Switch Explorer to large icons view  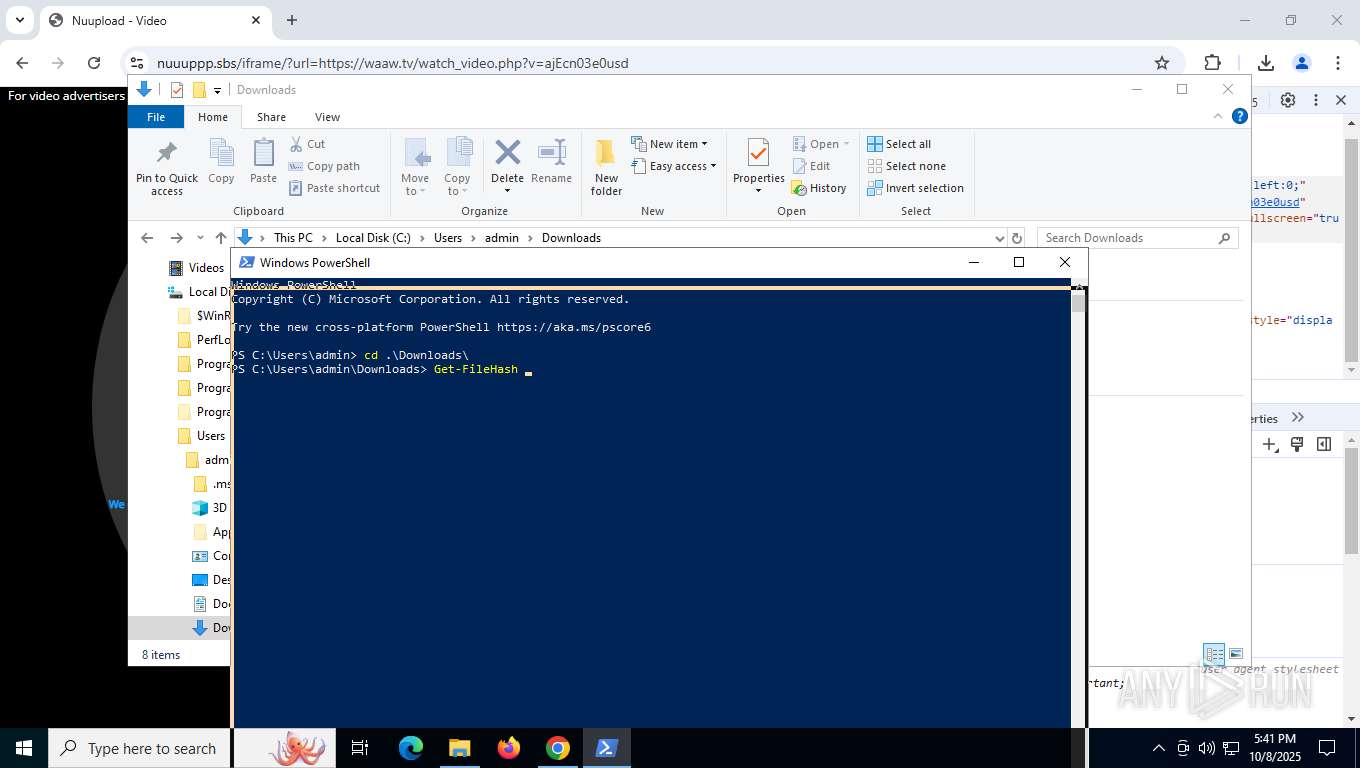(1236, 654)
